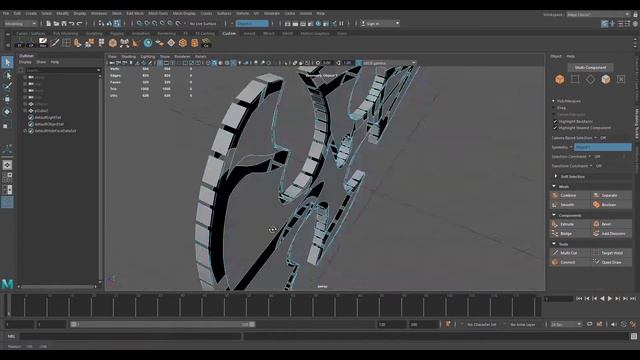Click the Bridge button
The width and height of the screenshot is (640, 360).
(569, 233)
